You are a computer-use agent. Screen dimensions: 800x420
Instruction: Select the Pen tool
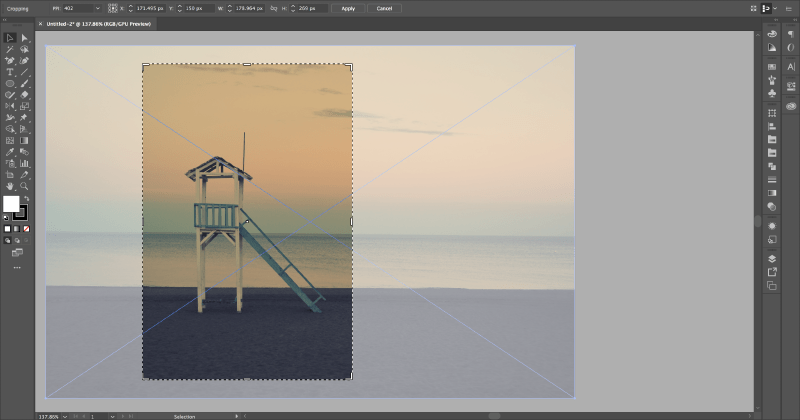(x=10, y=61)
